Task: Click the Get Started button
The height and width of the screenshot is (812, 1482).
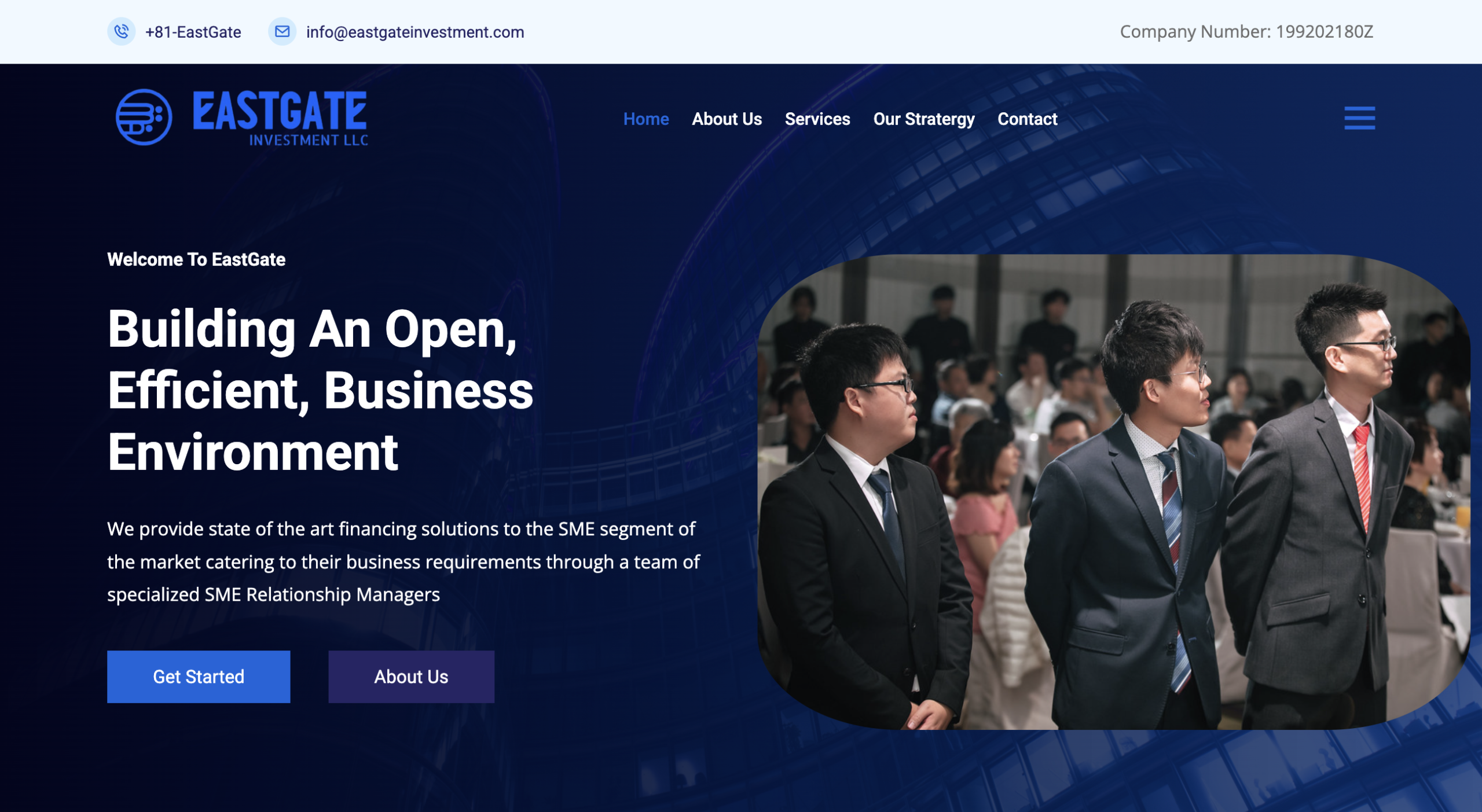Action: [198, 676]
